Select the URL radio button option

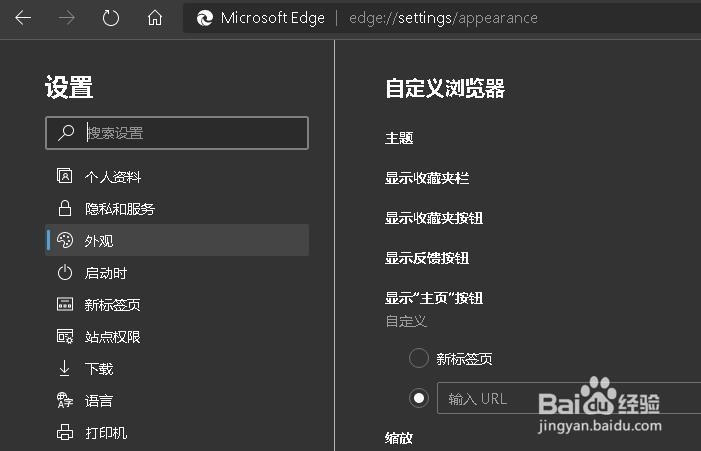coord(418,398)
